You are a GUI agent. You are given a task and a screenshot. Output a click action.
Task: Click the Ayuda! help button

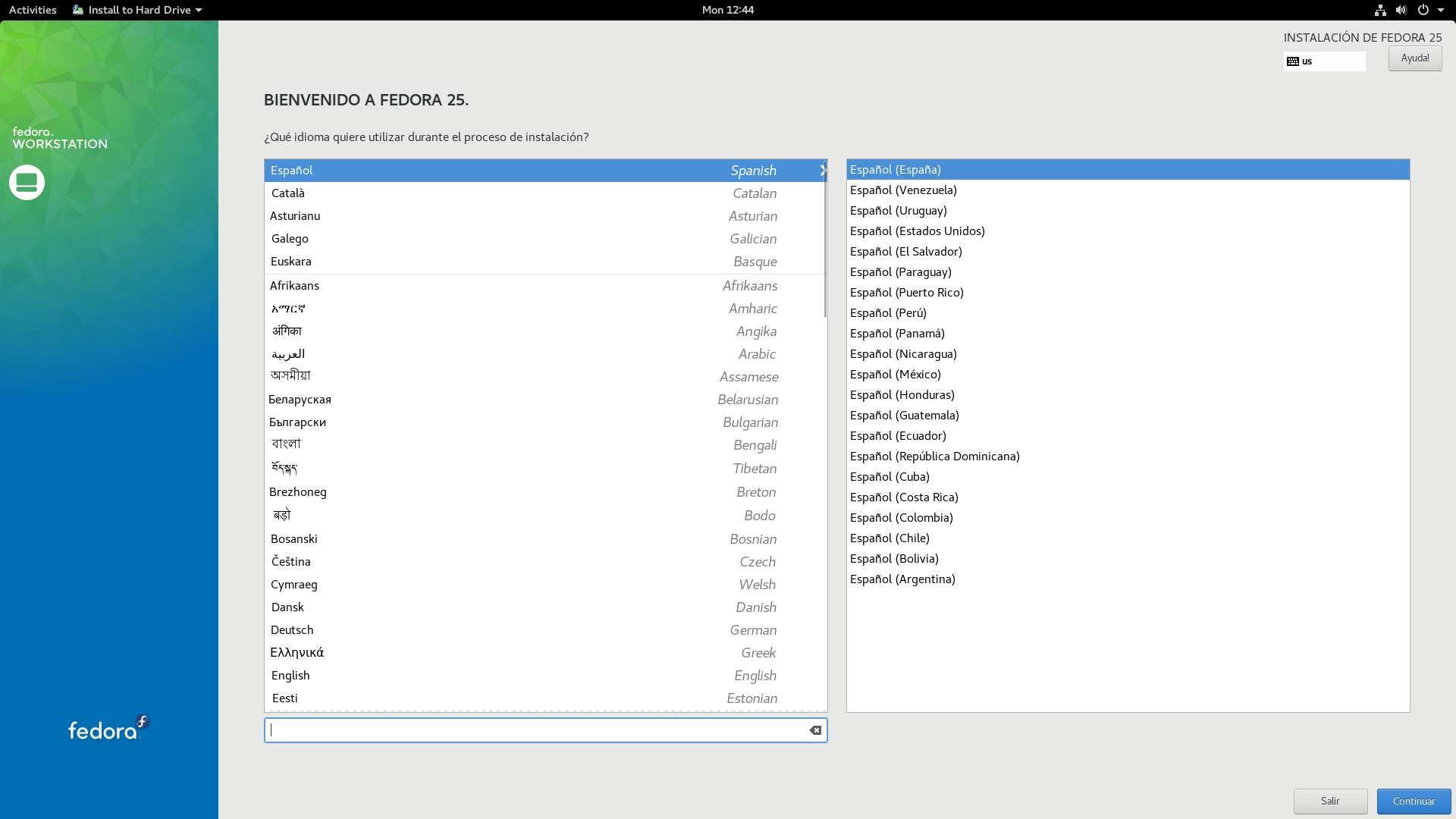point(1415,58)
